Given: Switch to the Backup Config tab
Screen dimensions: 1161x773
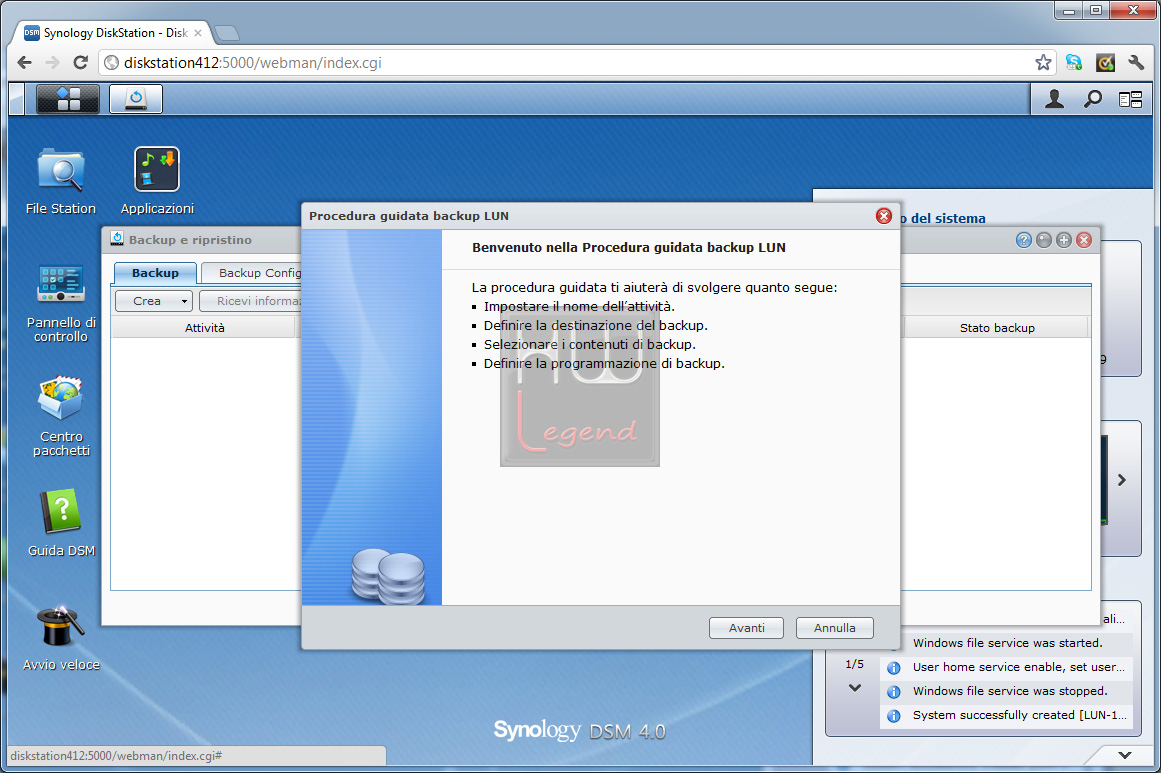Looking at the screenshot, I should (x=251, y=272).
